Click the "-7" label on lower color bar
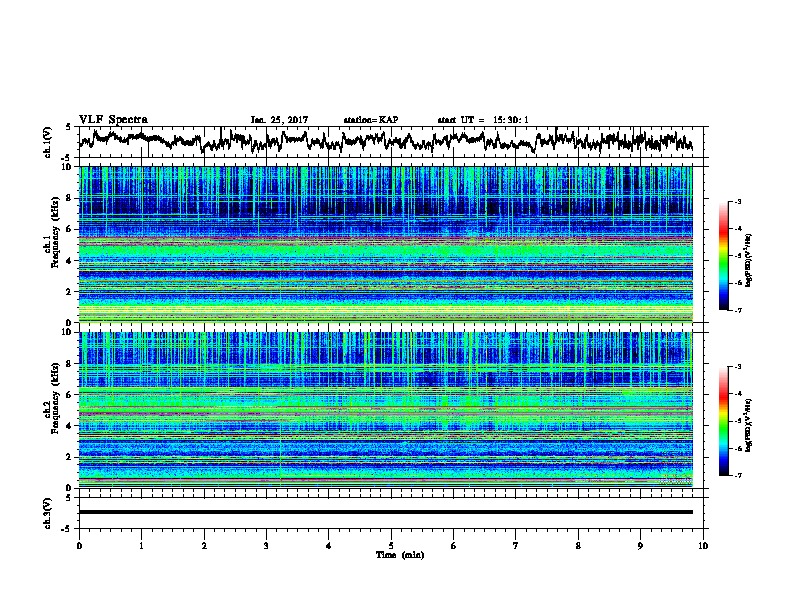The width and height of the screenshot is (792, 612). (x=738, y=475)
